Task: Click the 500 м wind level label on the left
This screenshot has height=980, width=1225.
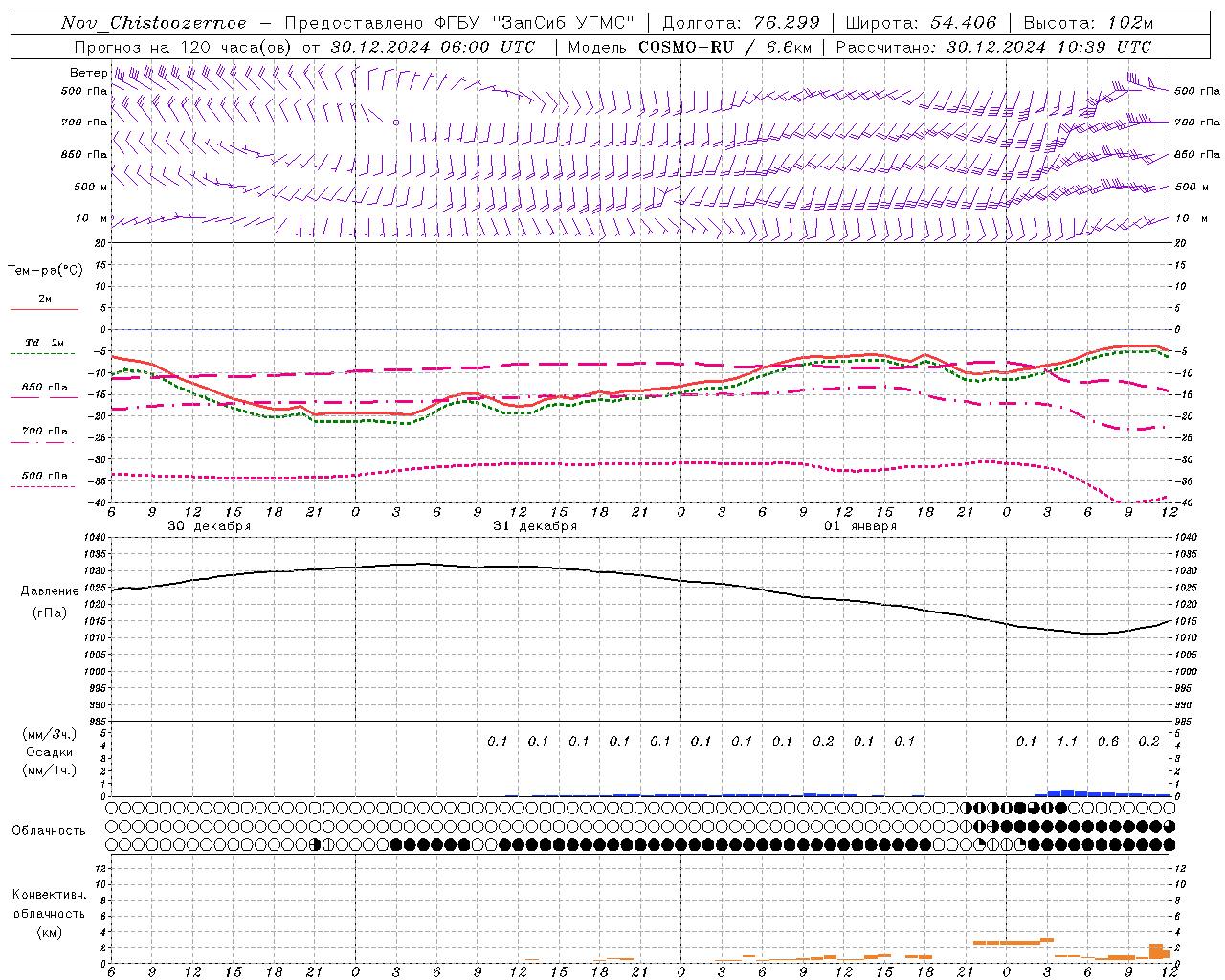Action: pyautogui.click(x=91, y=187)
